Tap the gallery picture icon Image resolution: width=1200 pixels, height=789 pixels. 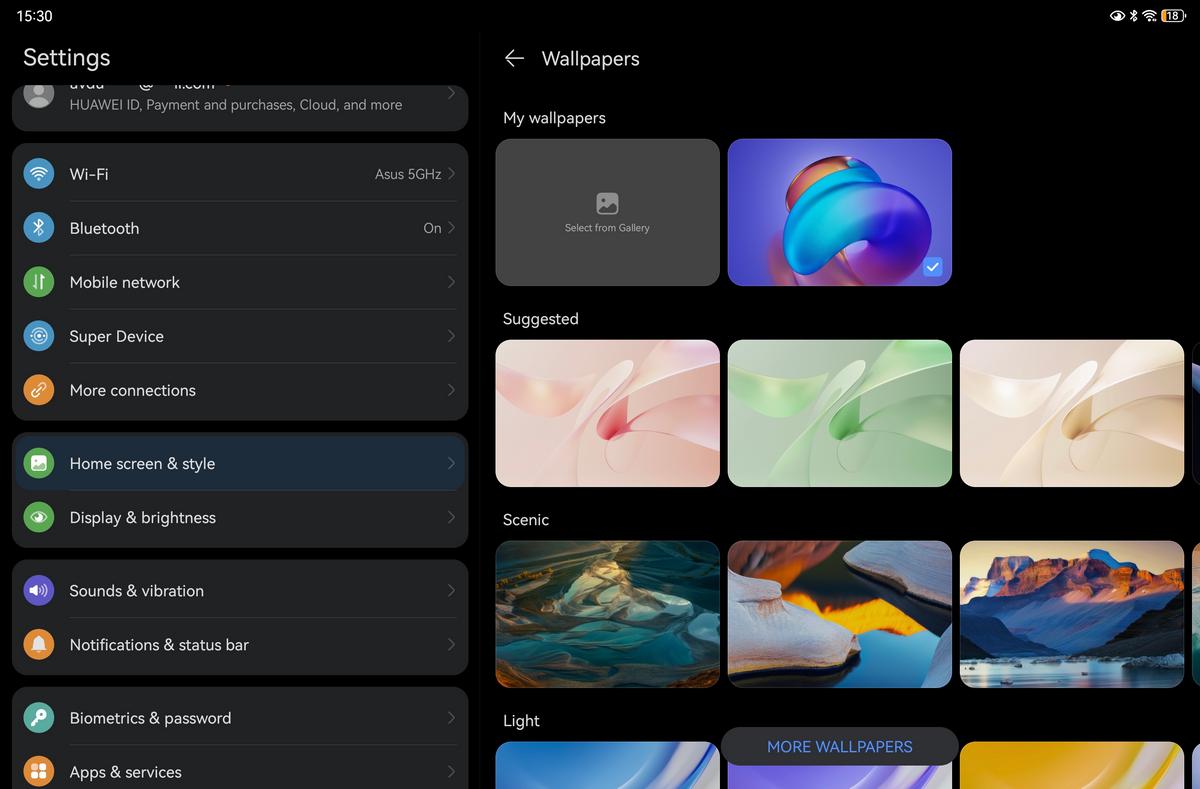coord(607,203)
